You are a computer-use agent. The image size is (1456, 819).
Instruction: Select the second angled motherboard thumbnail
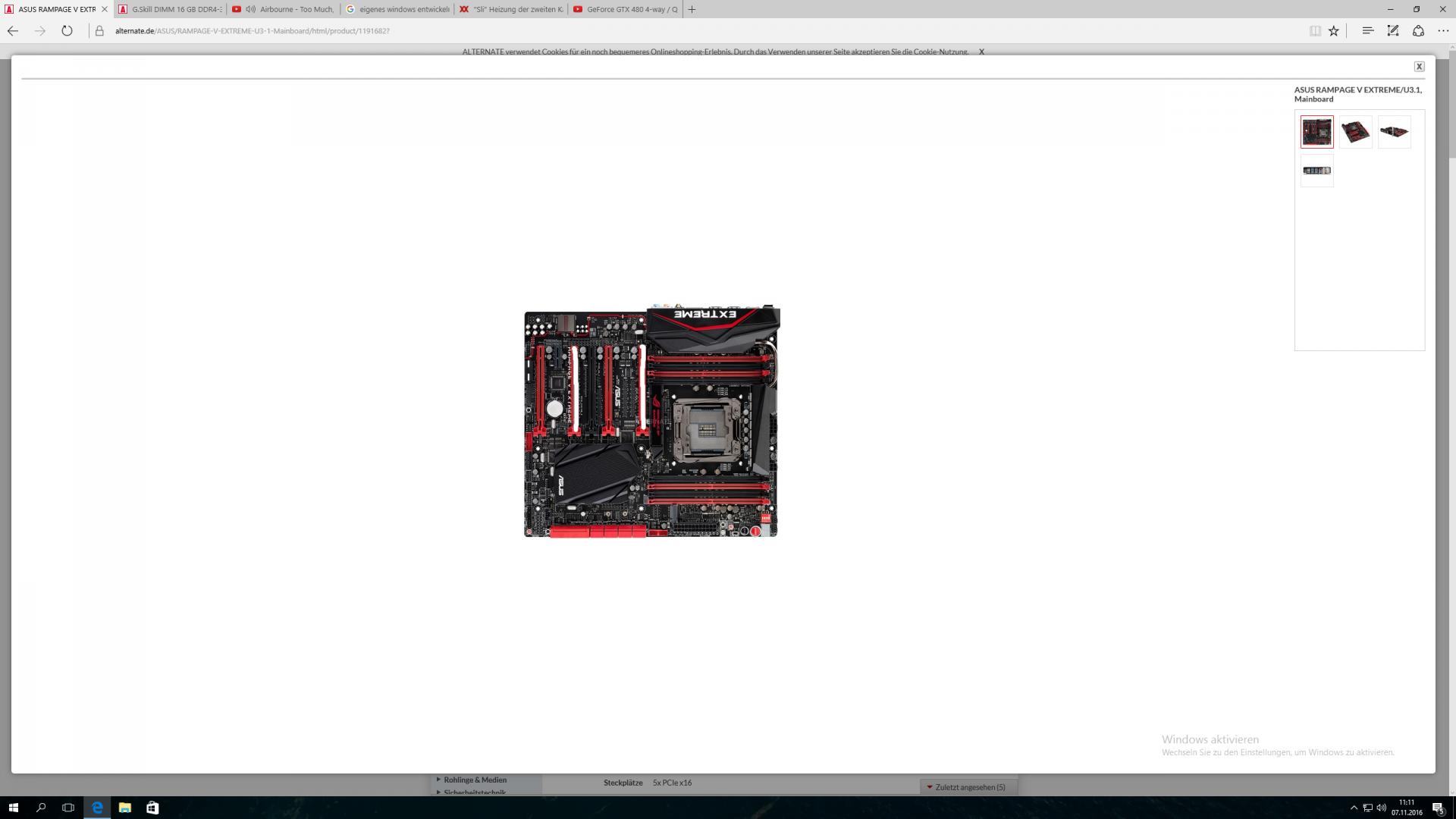1355,132
